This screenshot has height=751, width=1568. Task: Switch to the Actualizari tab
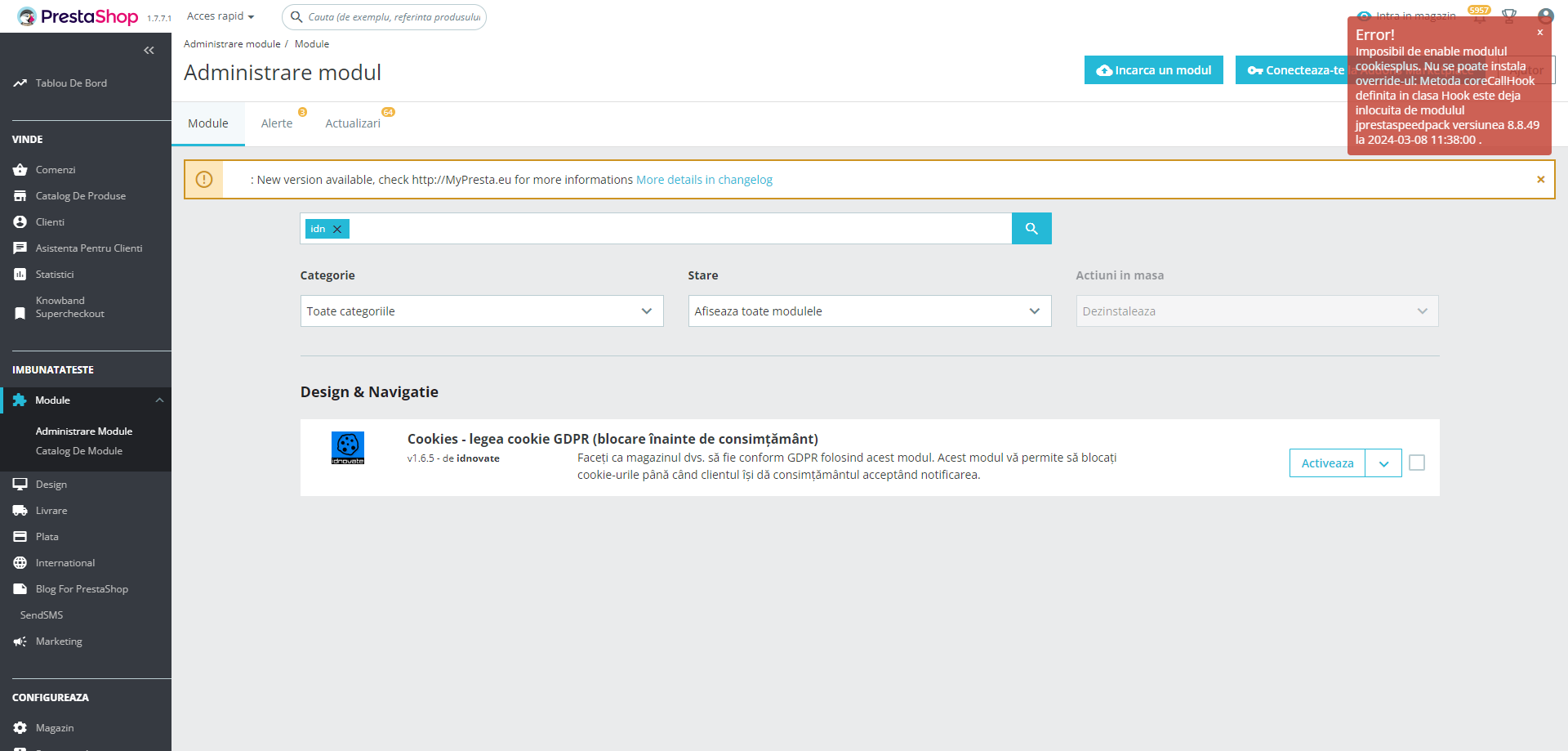353,123
